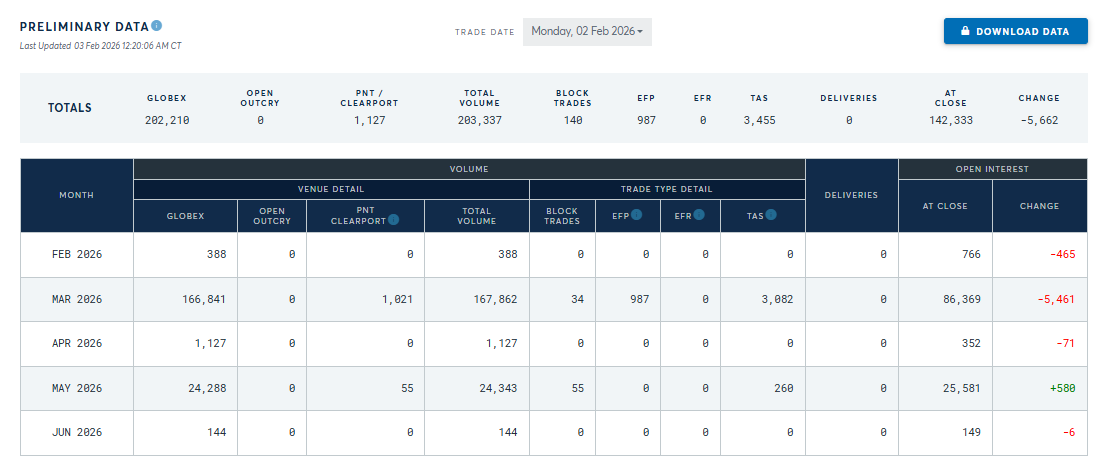Click the Last Updated timestamp text
This screenshot has height=456, width=1110.
[101, 45]
